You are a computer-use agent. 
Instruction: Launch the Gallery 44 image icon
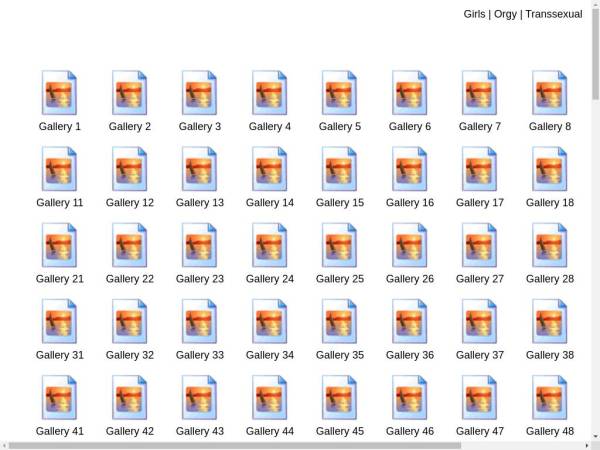tap(269, 397)
